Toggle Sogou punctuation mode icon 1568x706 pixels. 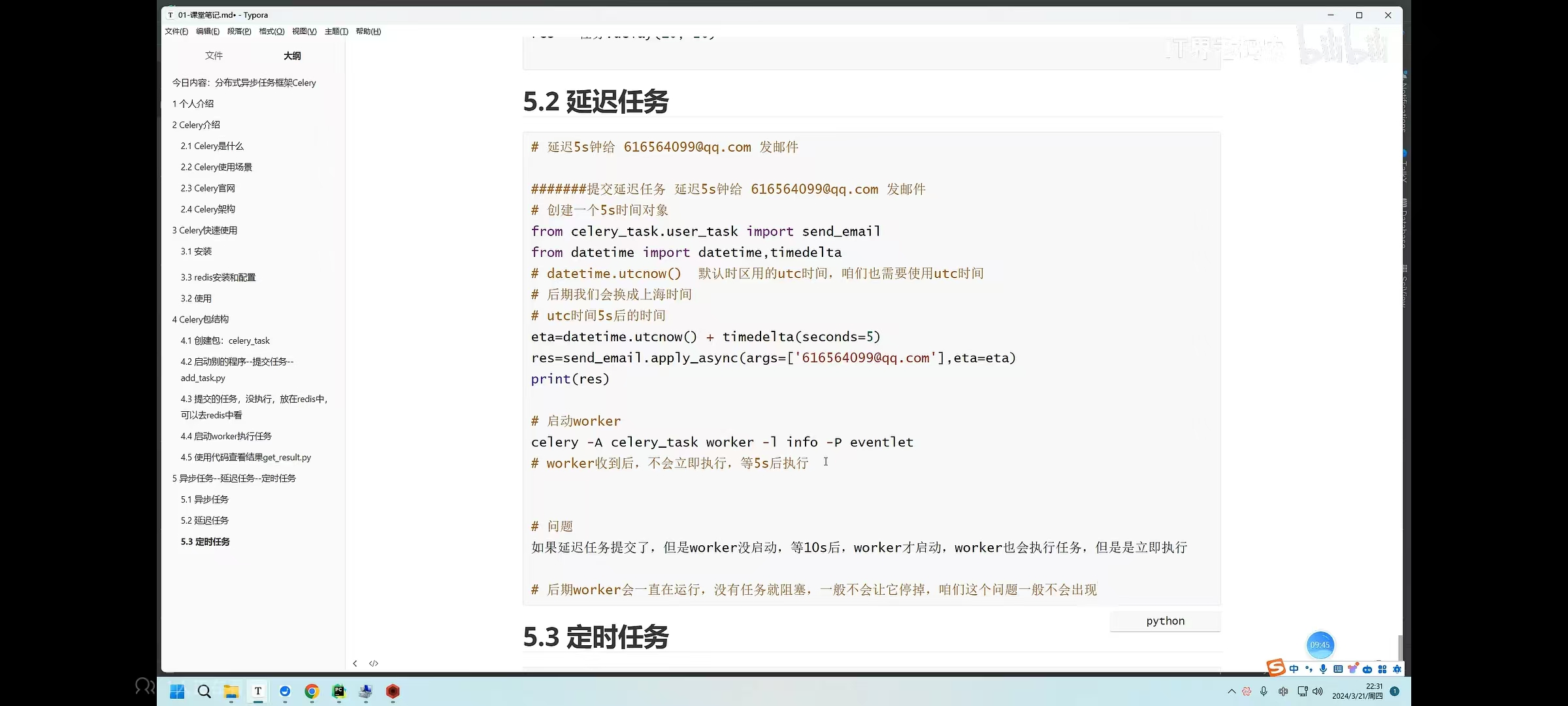(1309, 669)
